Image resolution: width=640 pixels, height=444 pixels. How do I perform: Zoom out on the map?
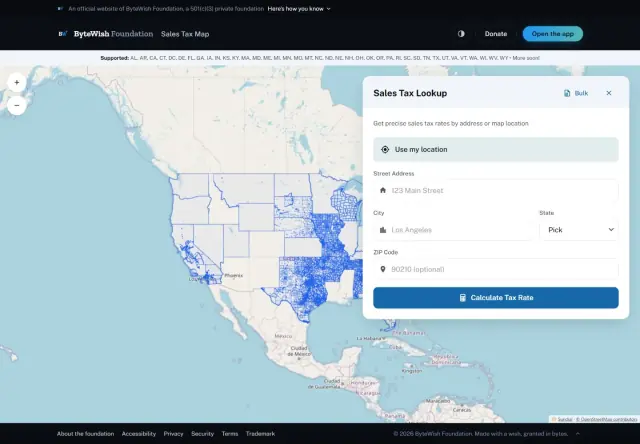[17, 105]
